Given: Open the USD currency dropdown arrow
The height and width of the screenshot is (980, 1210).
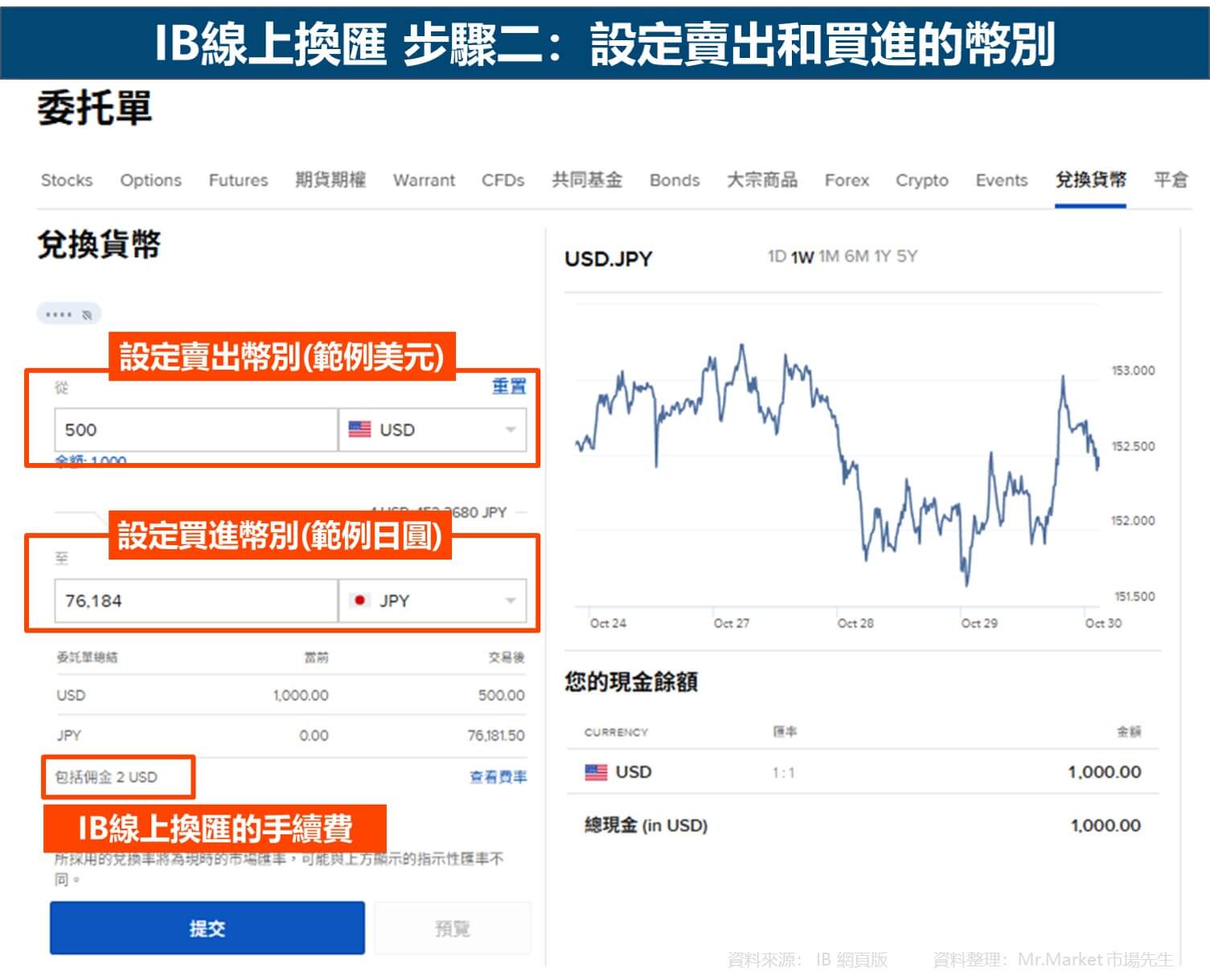Looking at the screenshot, I should (510, 430).
